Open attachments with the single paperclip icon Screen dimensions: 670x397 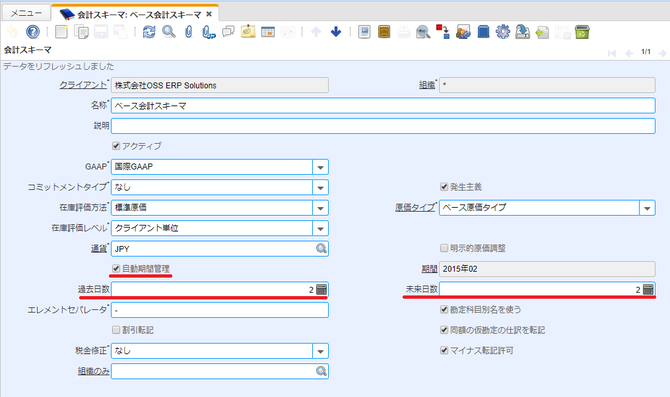point(188,32)
